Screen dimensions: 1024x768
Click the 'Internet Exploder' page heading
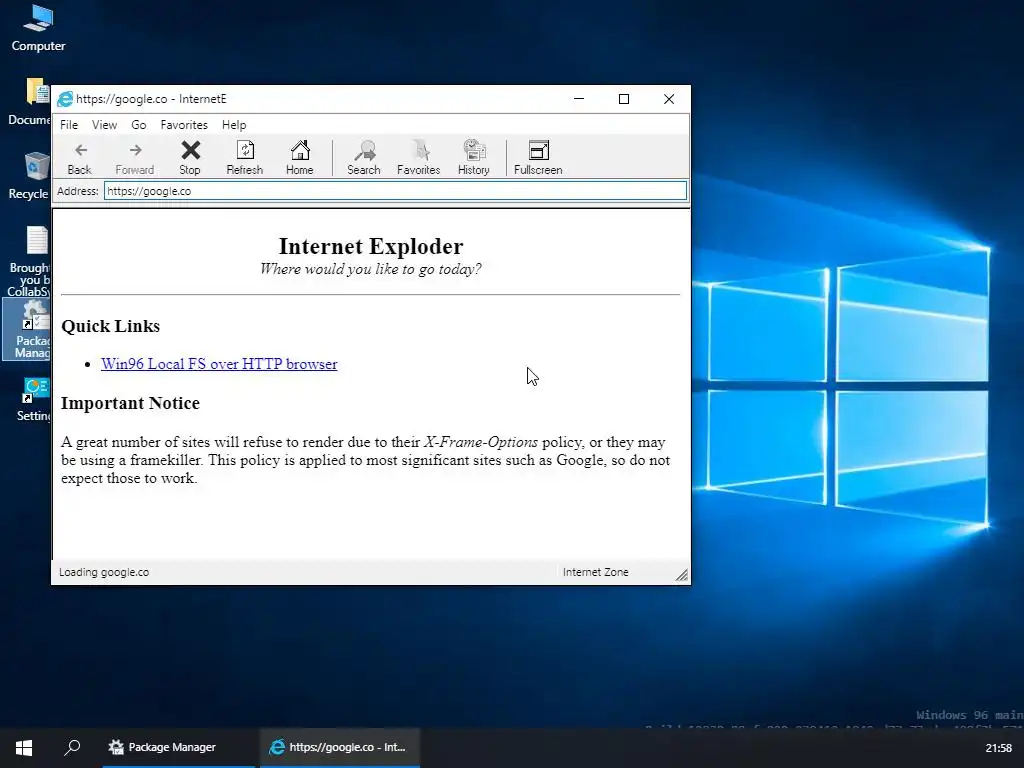click(x=371, y=246)
